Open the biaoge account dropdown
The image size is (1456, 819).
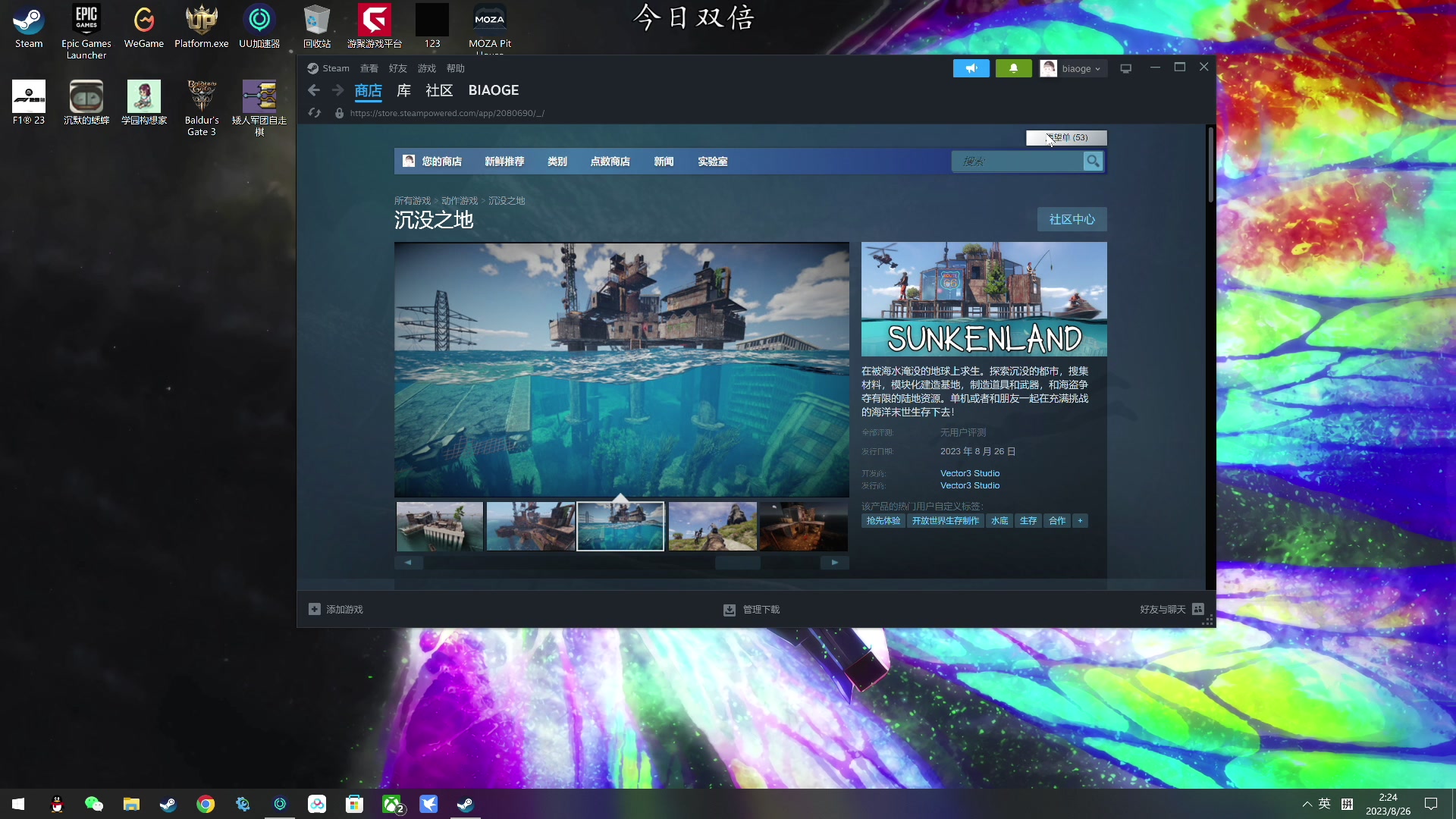[x=1072, y=68]
